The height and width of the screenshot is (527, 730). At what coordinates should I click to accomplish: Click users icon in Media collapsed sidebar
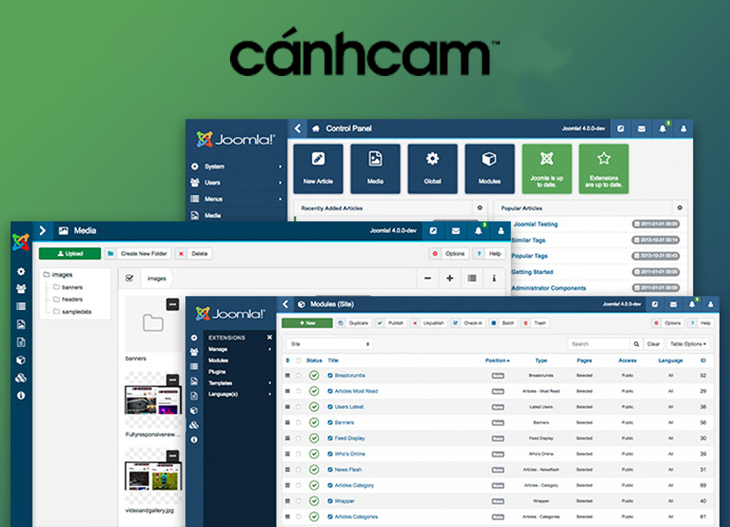[21, 289]
